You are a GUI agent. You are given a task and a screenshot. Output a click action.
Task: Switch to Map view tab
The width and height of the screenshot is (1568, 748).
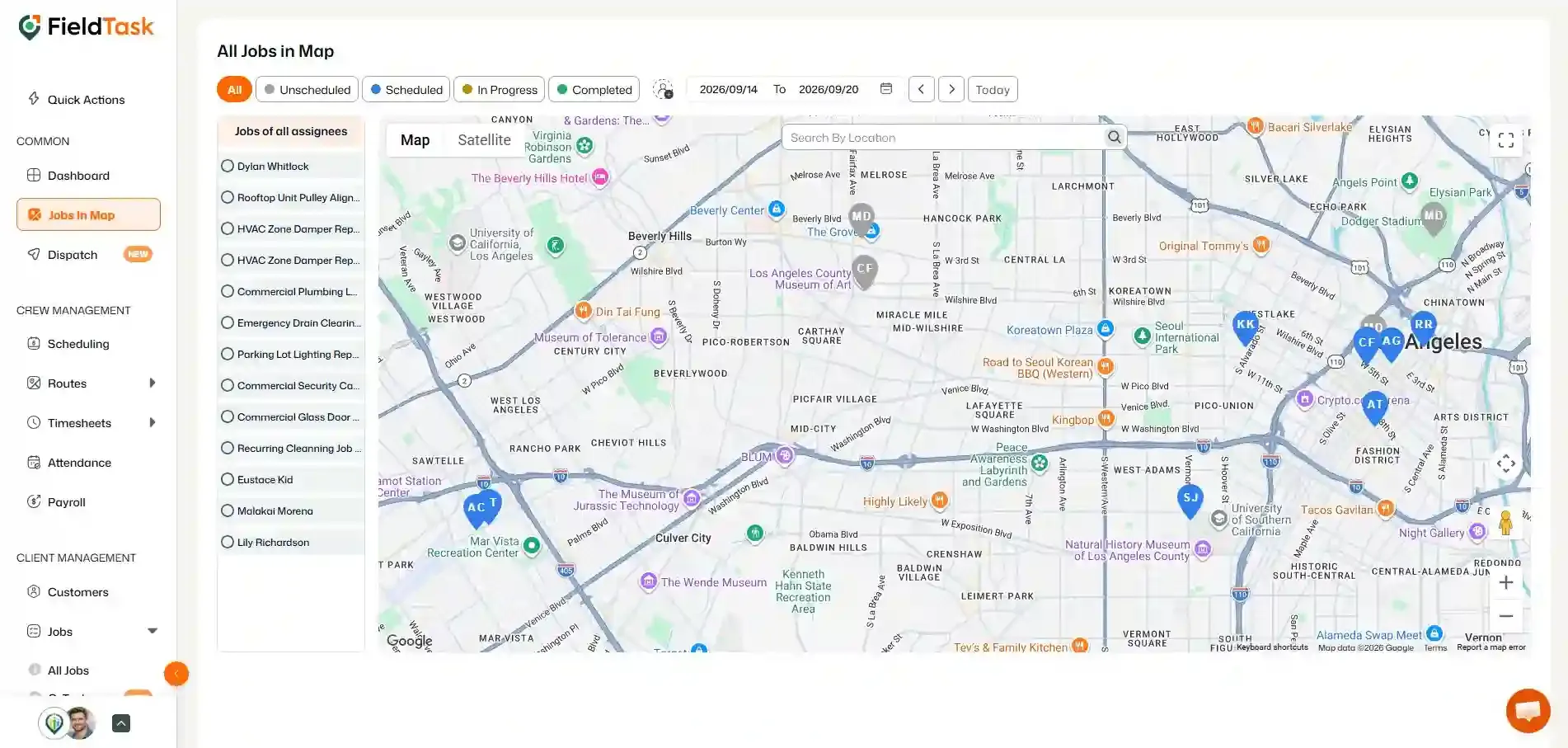415,140
